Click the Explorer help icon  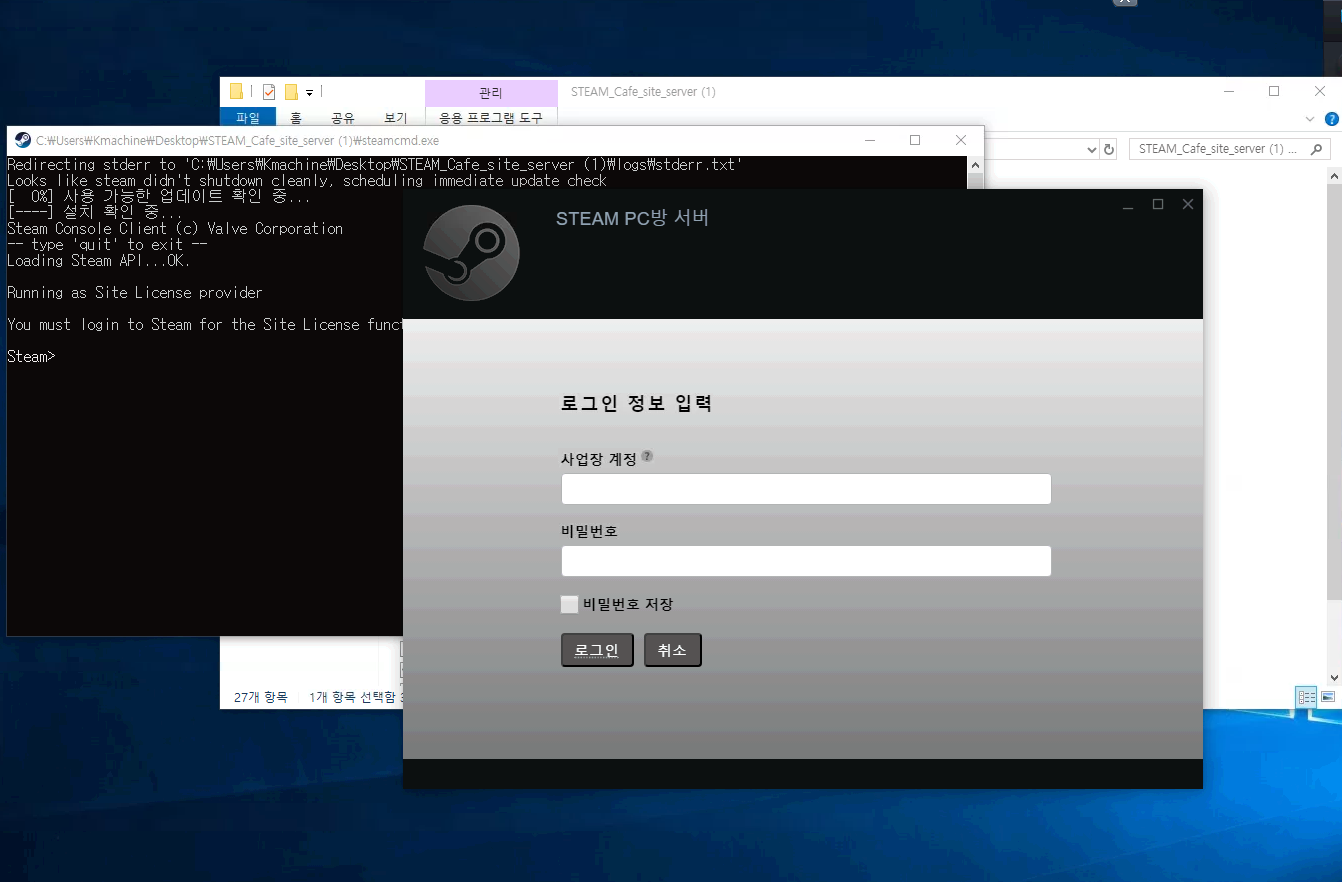pos(1331,118)
